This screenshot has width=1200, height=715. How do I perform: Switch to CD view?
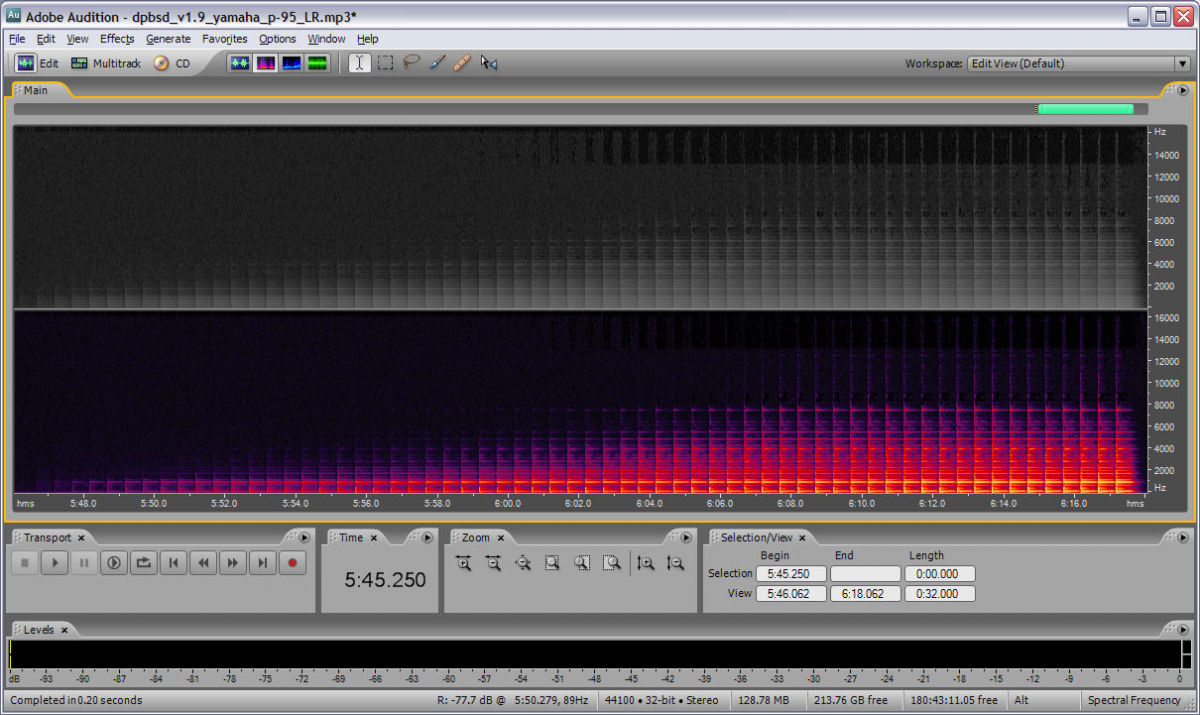point(172,63)
